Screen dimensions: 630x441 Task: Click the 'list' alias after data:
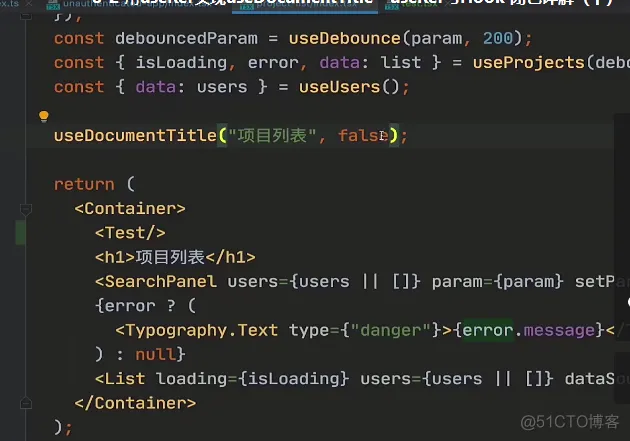(x=401, y=63)
